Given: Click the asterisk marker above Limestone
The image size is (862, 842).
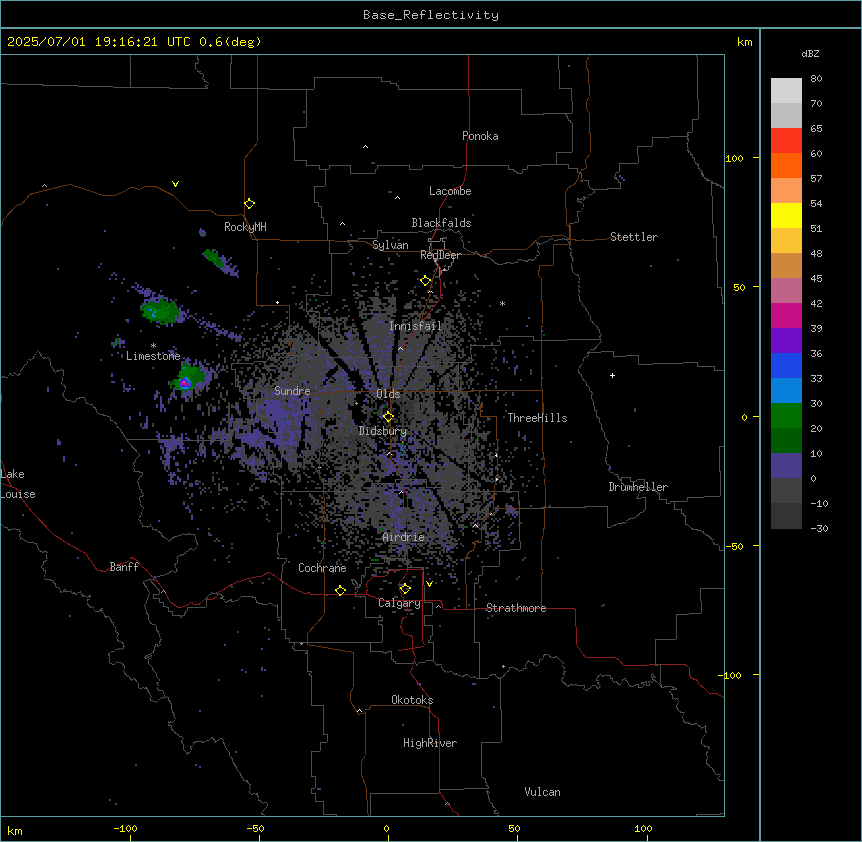Looking at the screenshot, I should click(x=153, y=346).
